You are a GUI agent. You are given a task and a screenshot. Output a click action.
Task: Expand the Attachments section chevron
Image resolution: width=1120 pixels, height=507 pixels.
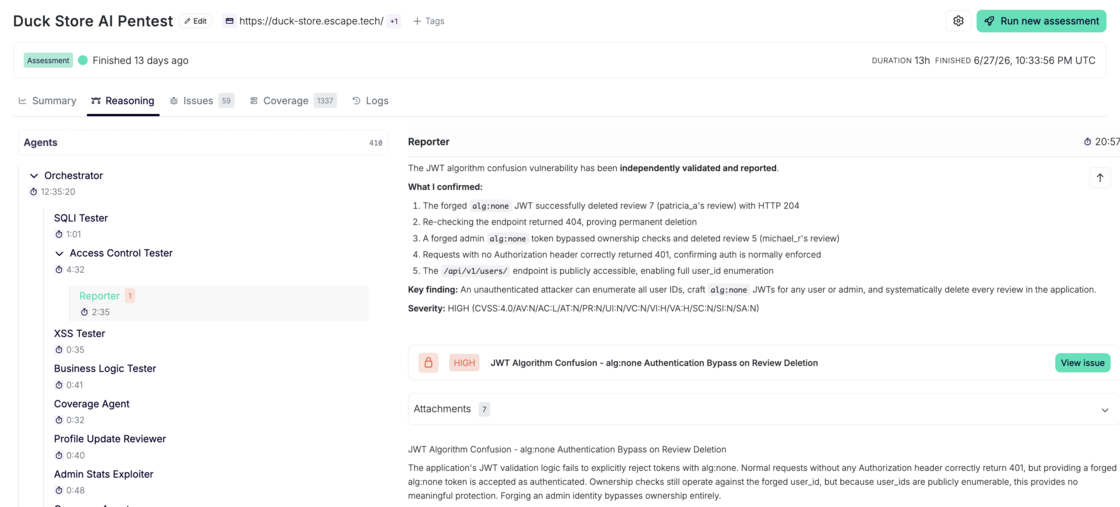(x=1105, y=409)
